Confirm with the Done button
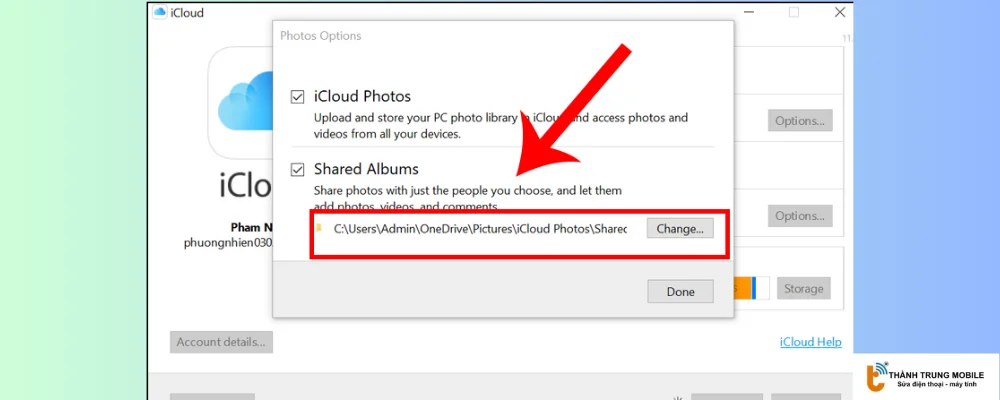Viewport: 1000px width, 400px height. 679,291
